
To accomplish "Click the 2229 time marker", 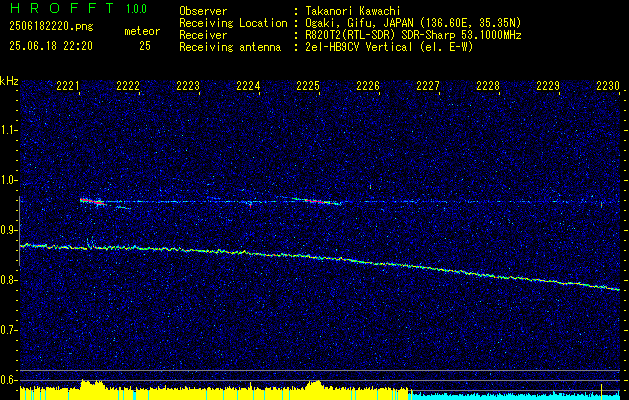I will (x=548, y=85).
